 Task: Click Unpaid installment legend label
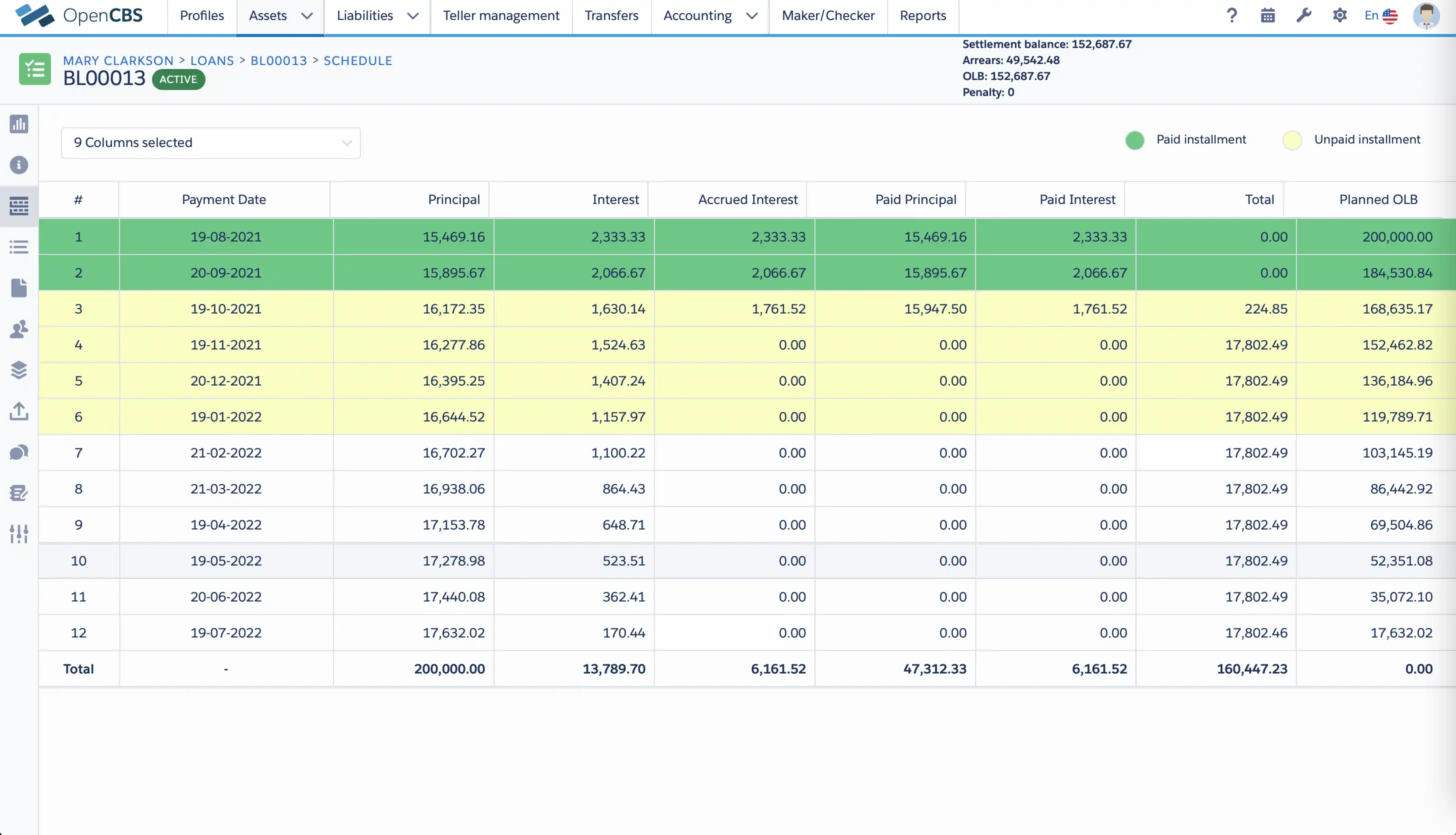point(1367,139)
